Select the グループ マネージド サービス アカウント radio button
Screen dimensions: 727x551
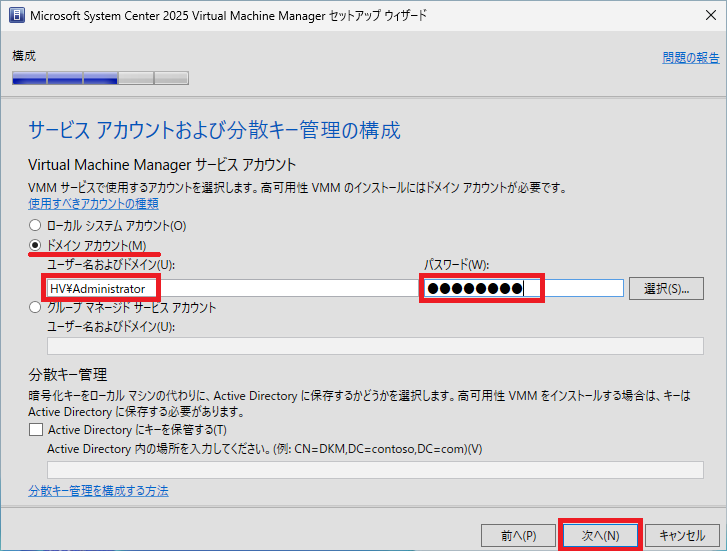coord(35,307)
